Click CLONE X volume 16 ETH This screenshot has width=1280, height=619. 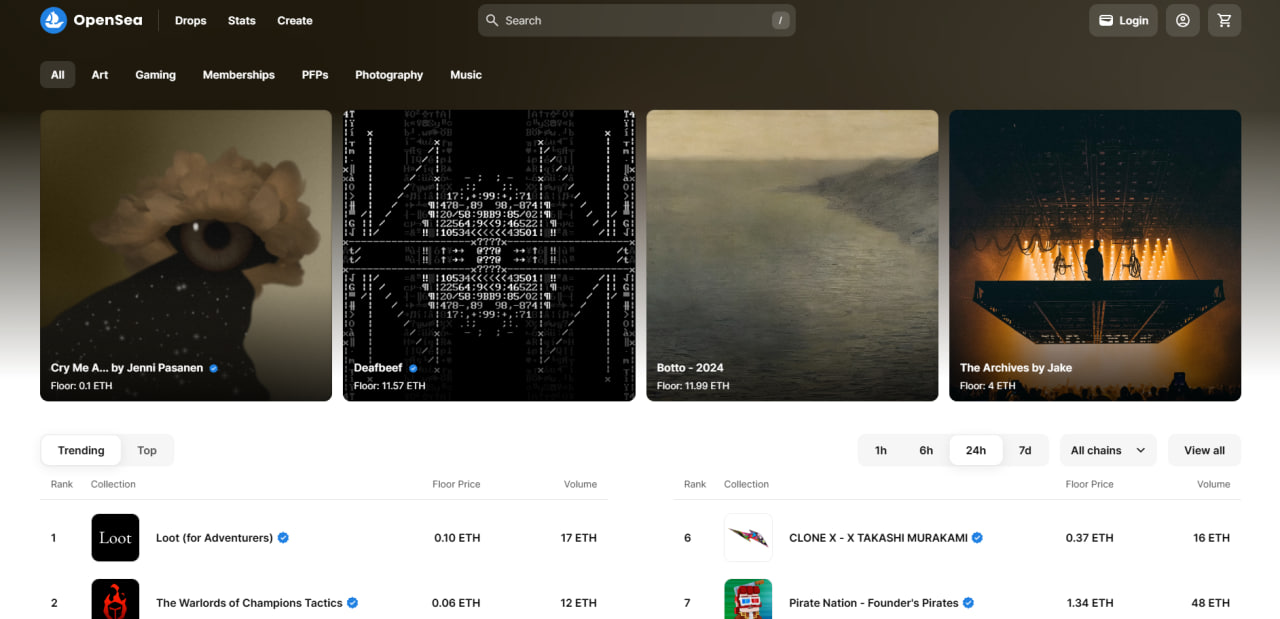[1212, 538]
